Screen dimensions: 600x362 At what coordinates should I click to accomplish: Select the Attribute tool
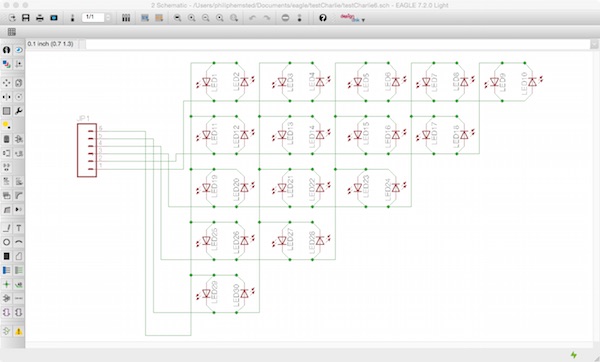point(7,299)
